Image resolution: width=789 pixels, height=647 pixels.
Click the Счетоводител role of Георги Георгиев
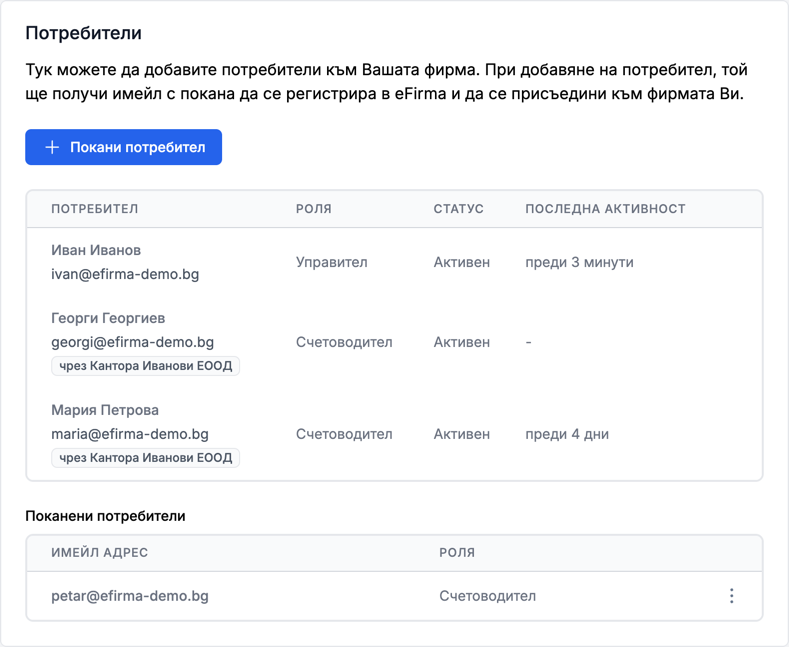344,342
